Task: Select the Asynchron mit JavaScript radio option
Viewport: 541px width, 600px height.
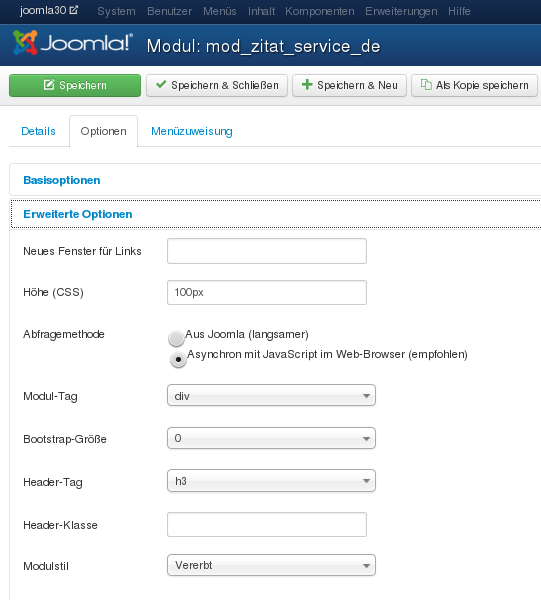Action: click(x=178, y=359)
